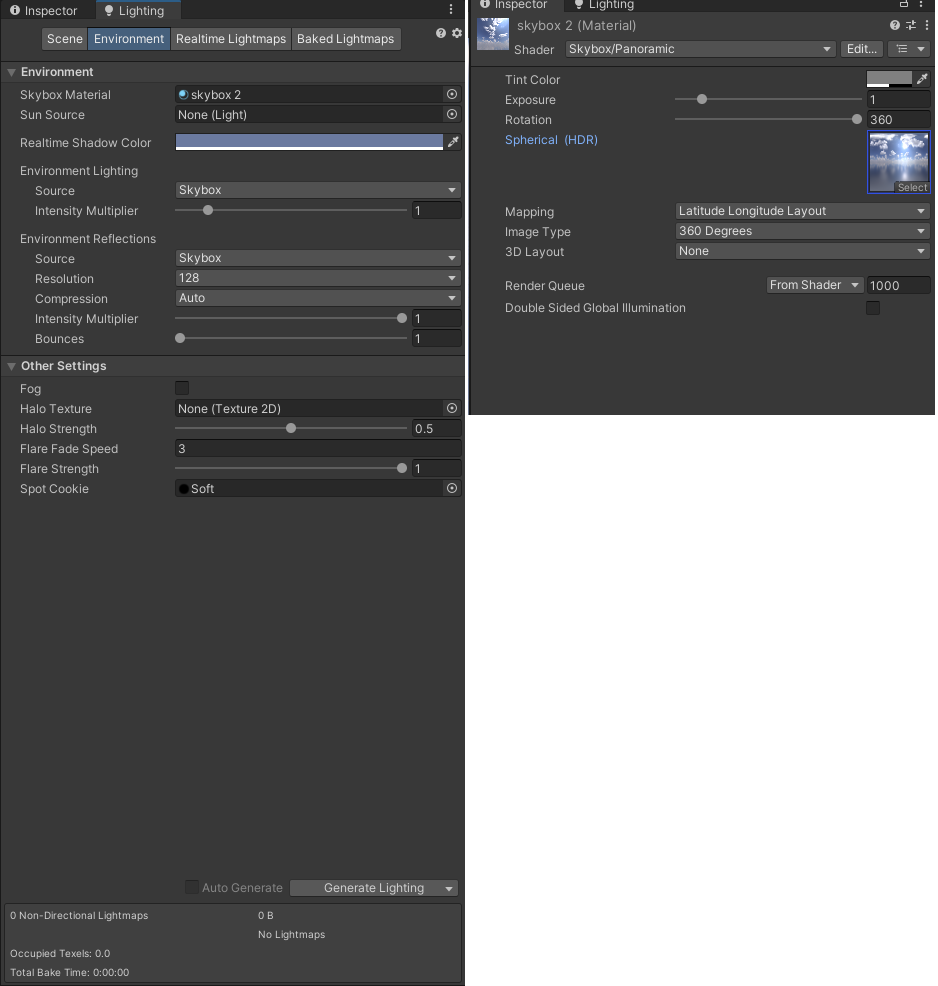The width and height of the screenshot is (938, 986).
Task: Click skybox 2 material preview icon
Action: coord(492,34)
